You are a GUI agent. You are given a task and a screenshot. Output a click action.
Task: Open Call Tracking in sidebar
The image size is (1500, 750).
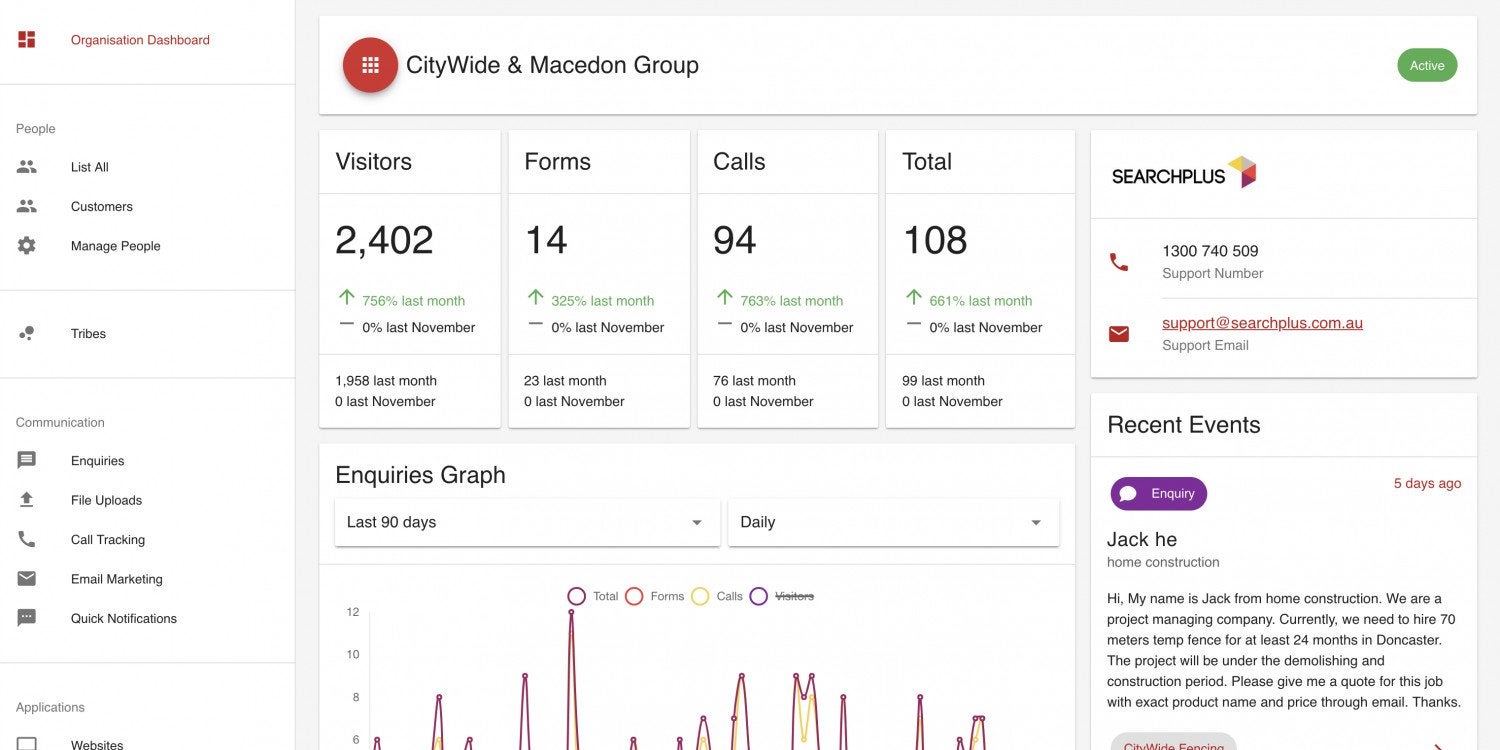[x=107, y=539]
